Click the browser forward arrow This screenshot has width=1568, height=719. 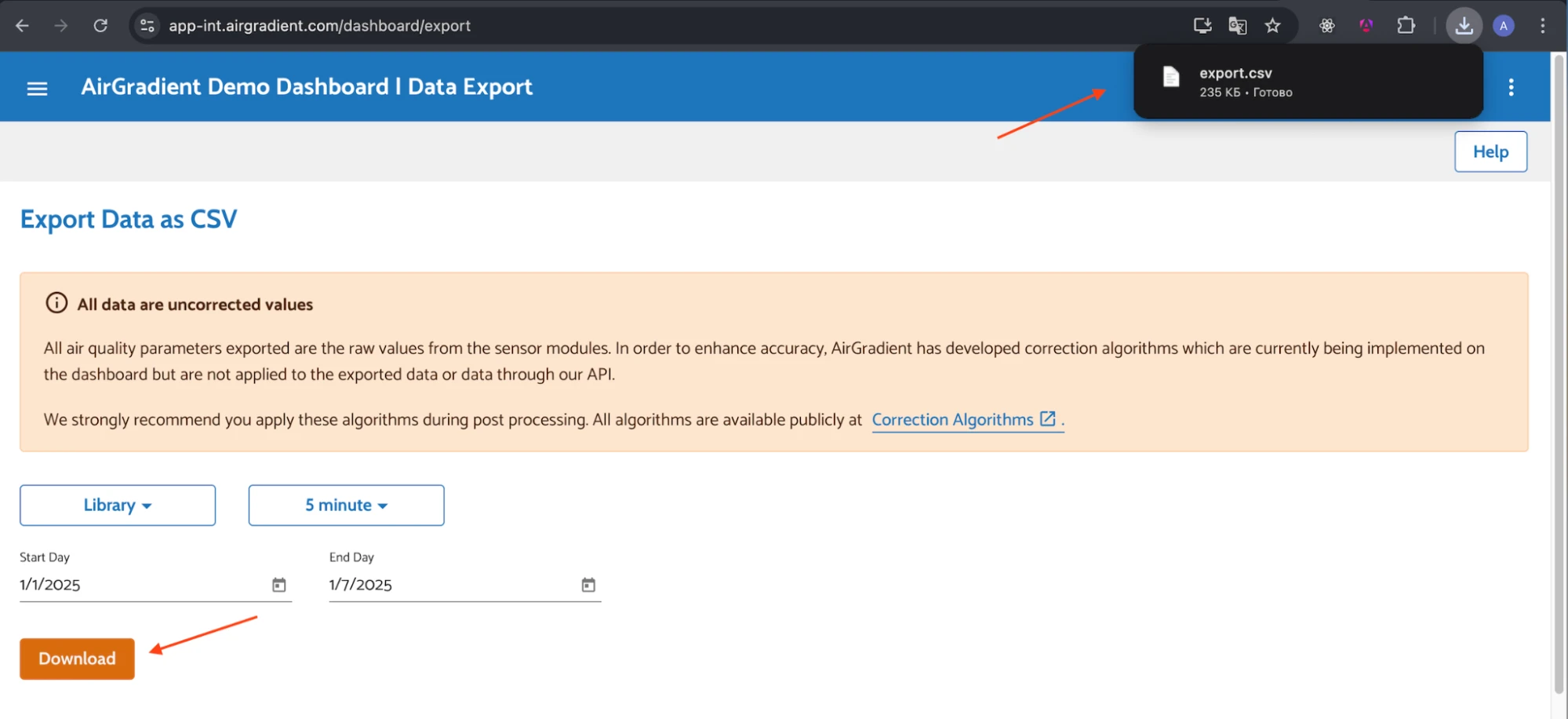[60, 26]
